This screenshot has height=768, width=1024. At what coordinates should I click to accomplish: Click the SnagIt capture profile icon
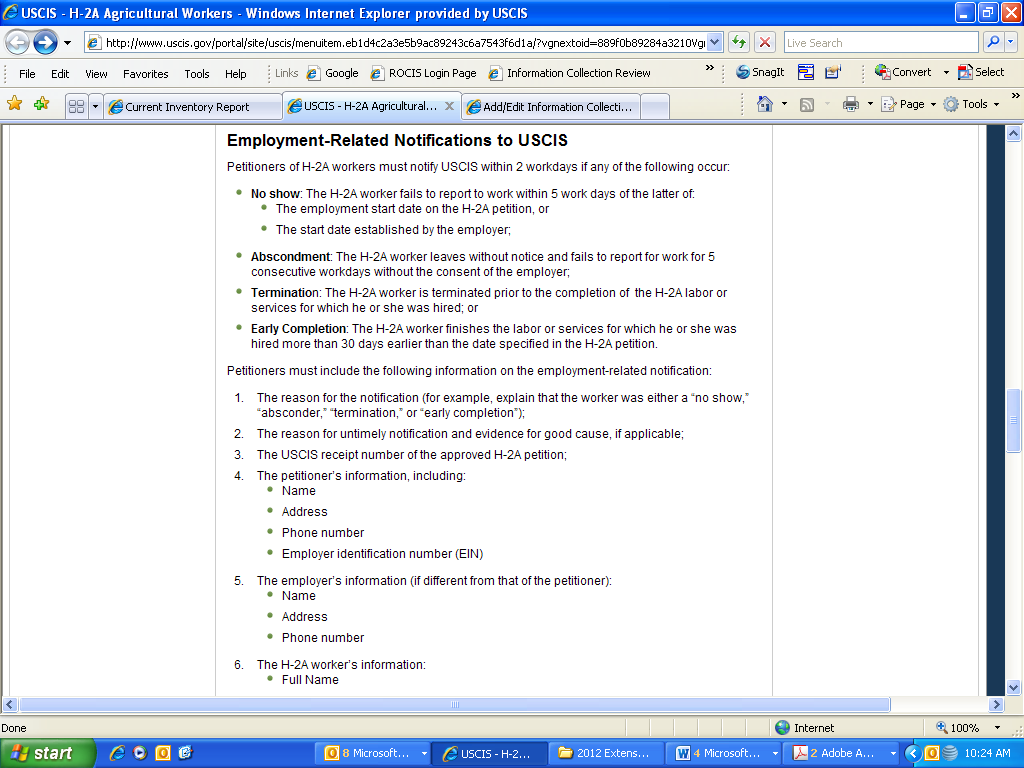pyautogui.click(x=833, y=72)
